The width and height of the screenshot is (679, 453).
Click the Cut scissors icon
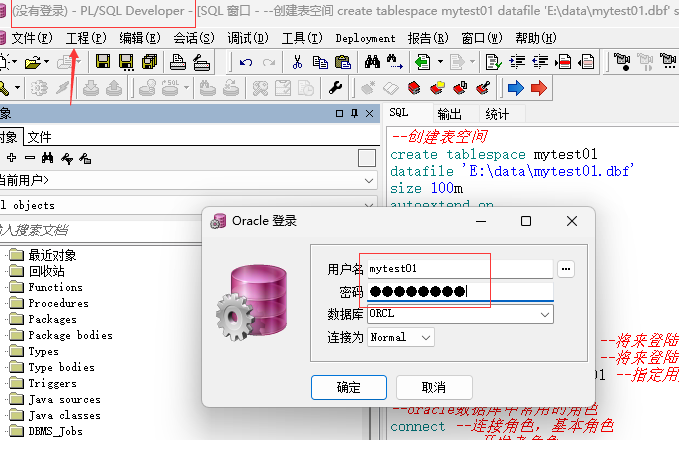click(x=297, y=62)
